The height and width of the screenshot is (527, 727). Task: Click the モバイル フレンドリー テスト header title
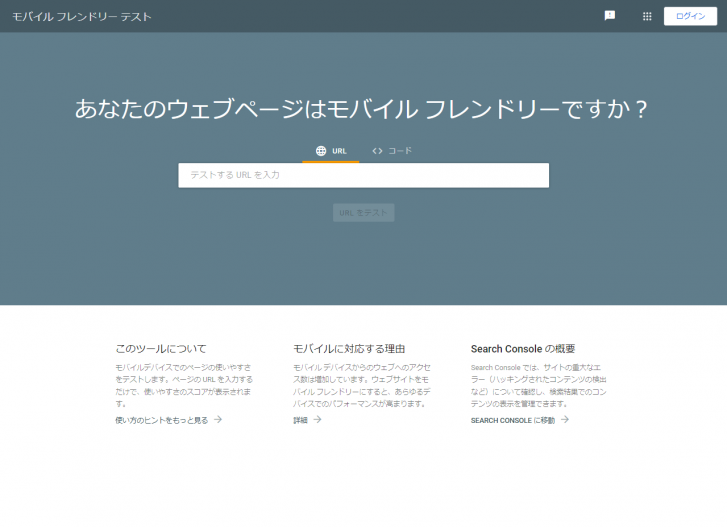(x=82, y=17)
